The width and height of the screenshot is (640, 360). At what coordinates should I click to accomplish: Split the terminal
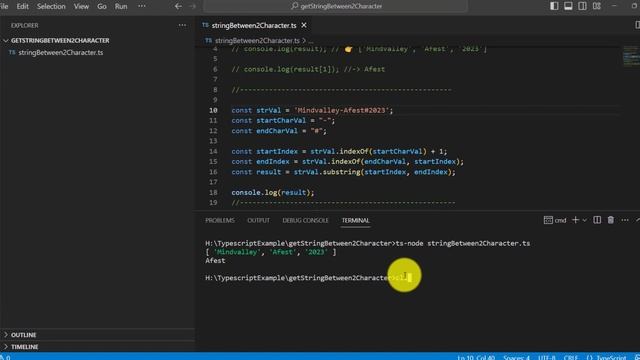pyautogui.click(x=597, y=220)
